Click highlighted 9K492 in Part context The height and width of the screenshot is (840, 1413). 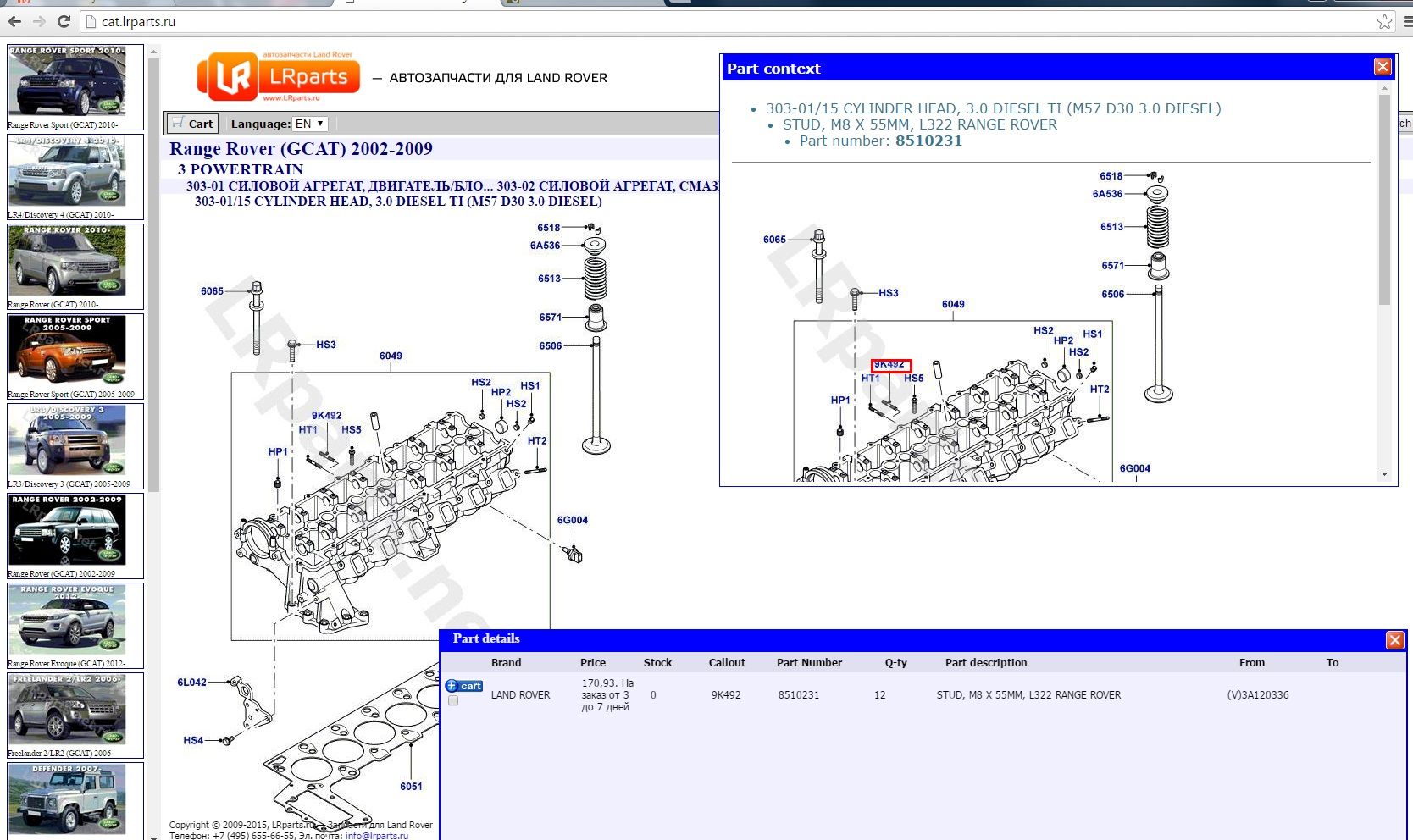(x=891, y=365)
